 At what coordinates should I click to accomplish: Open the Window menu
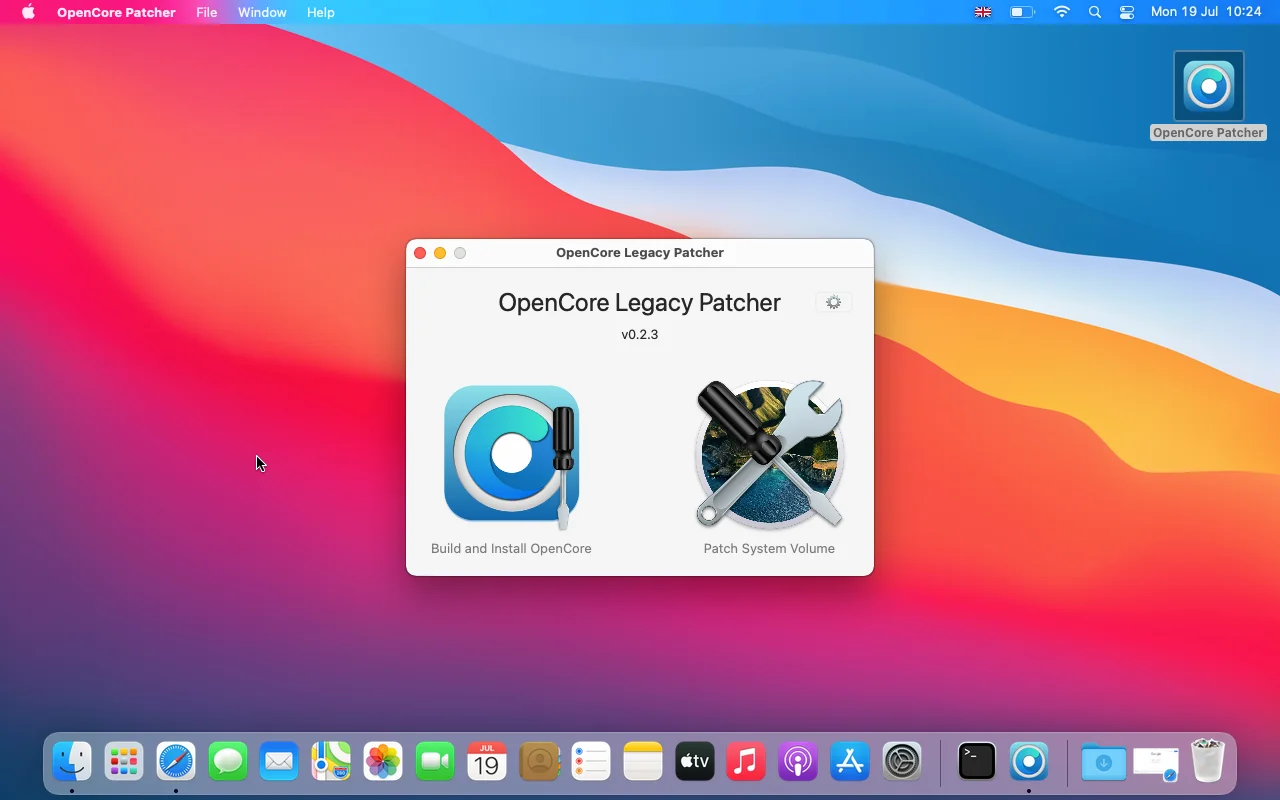tap(262, 12)
